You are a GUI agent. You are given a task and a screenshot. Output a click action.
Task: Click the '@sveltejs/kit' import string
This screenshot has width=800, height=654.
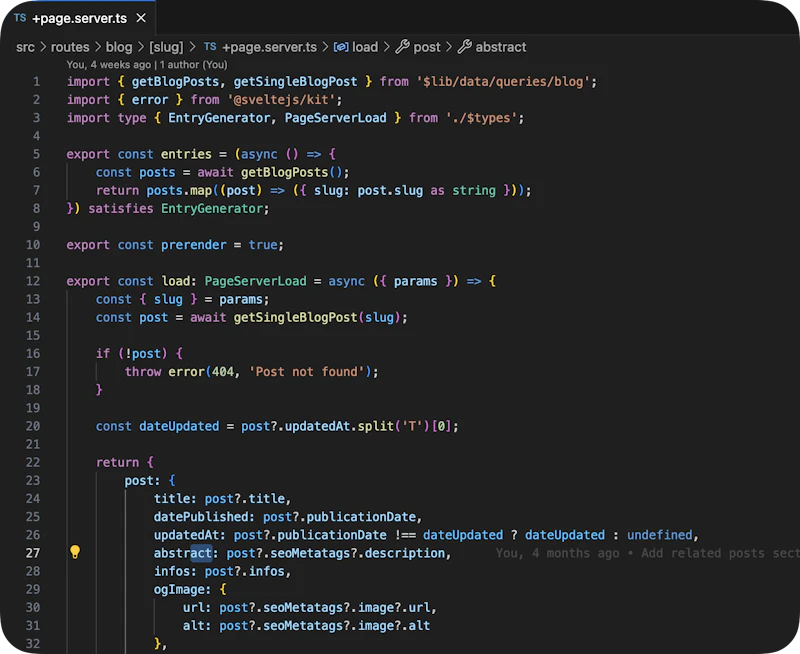coord(282,99)
